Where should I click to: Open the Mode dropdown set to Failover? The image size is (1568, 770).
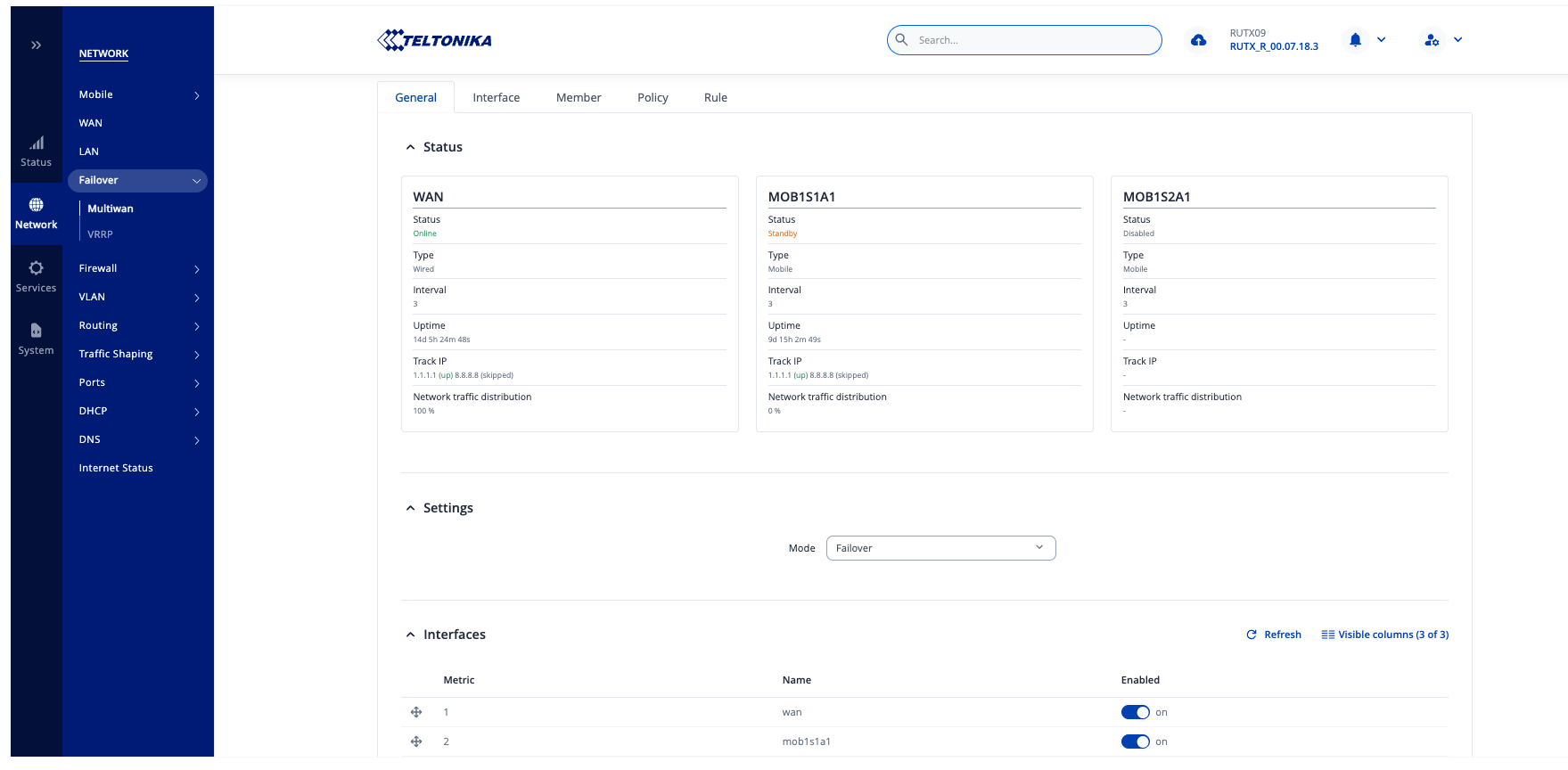point(940,548)
